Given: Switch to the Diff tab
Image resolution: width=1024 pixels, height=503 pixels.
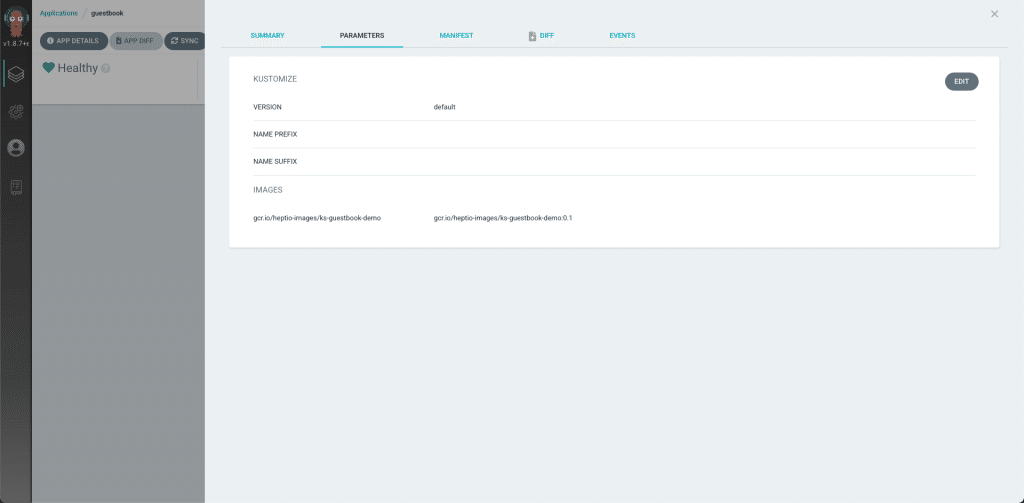Looking at the screenshot, I should 547,35.
